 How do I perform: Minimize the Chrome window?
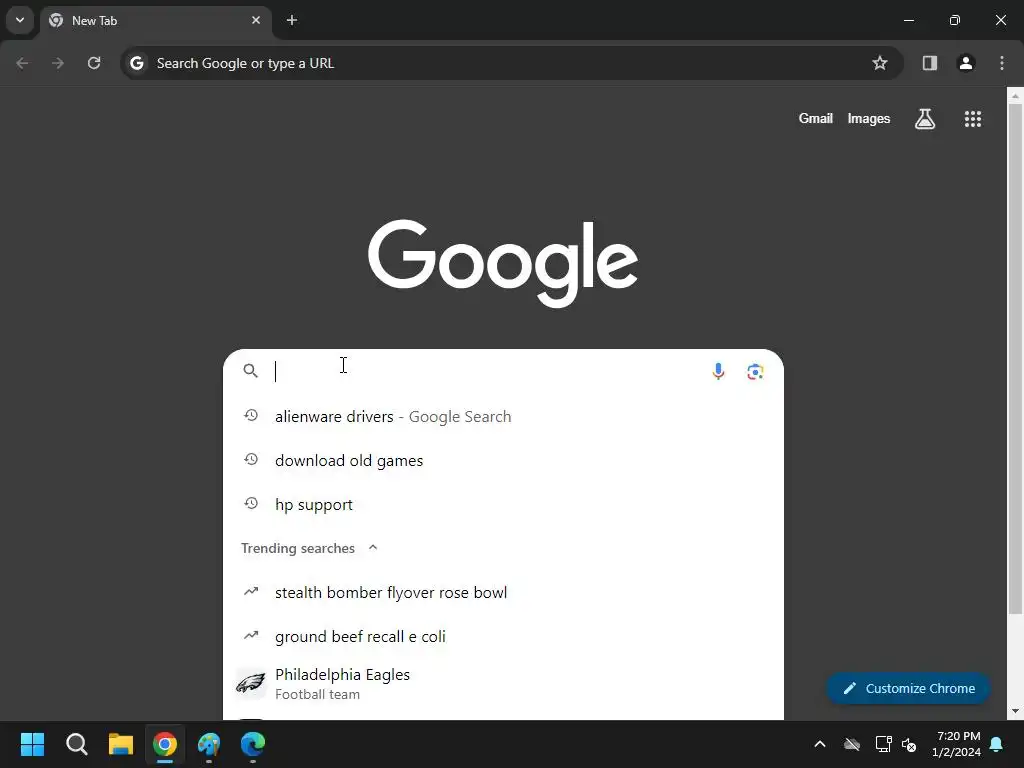tap(908, 20)
